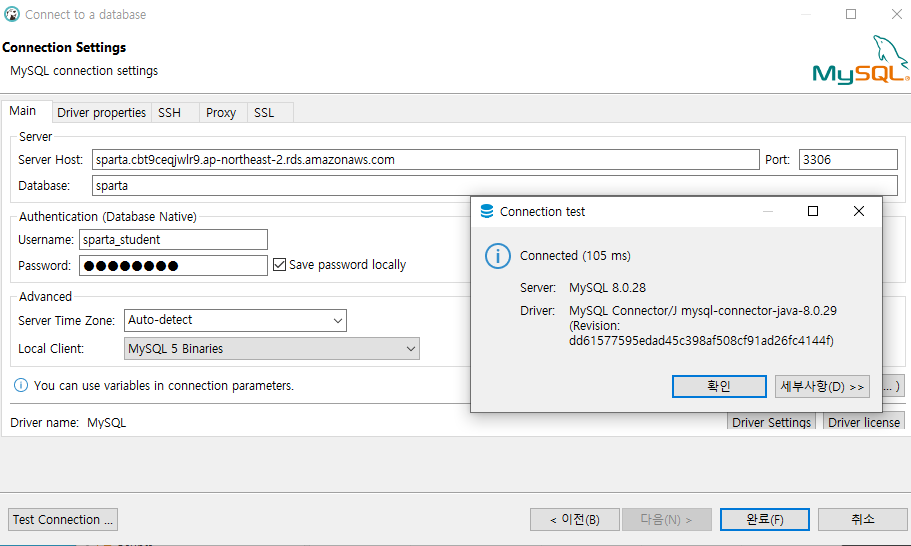Click the Authentication (Database Native) label
Viewport: 911px width, 546px height.
pos(107,217)
